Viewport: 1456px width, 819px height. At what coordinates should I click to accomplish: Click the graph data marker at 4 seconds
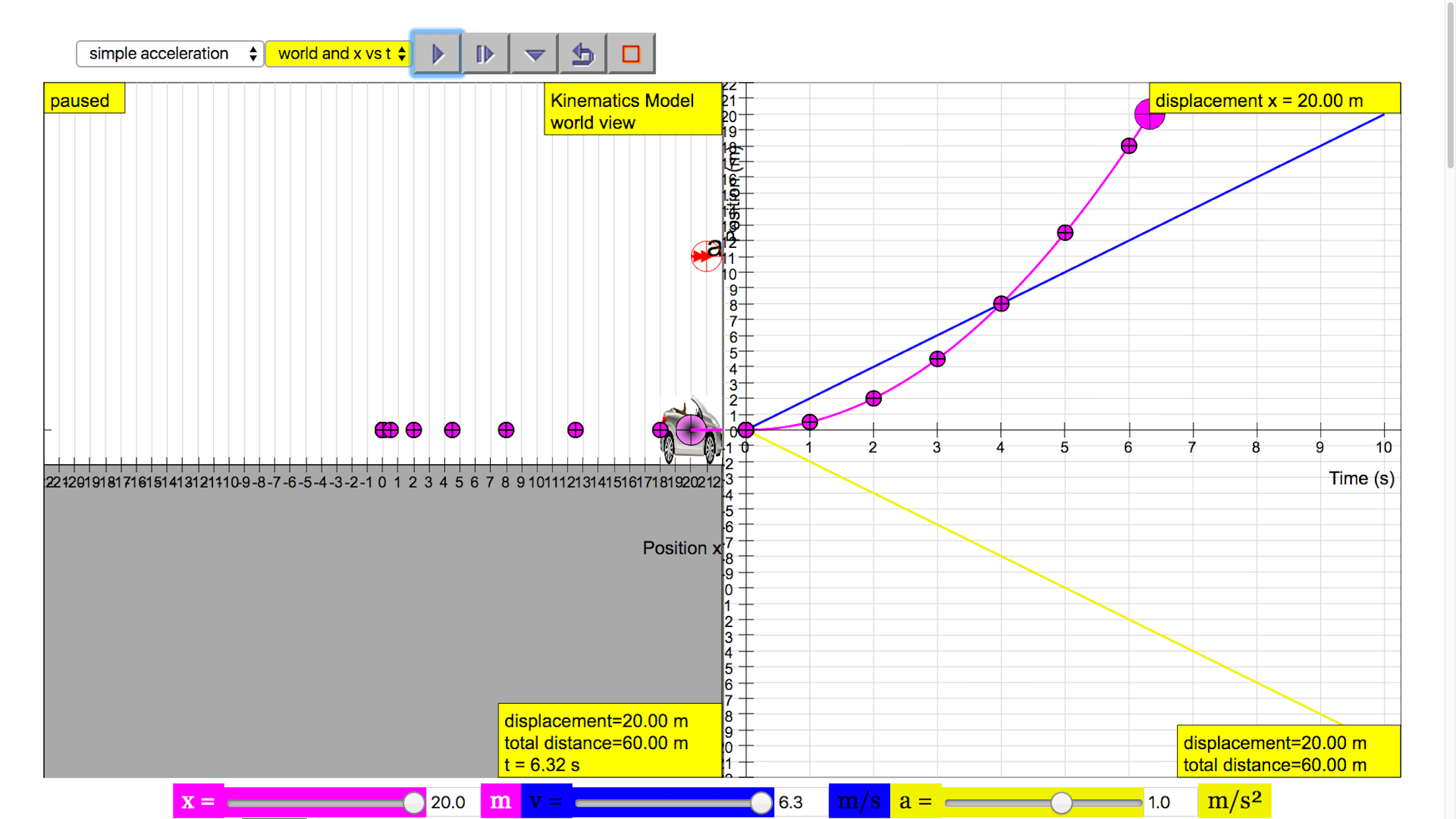[1001, 303]
